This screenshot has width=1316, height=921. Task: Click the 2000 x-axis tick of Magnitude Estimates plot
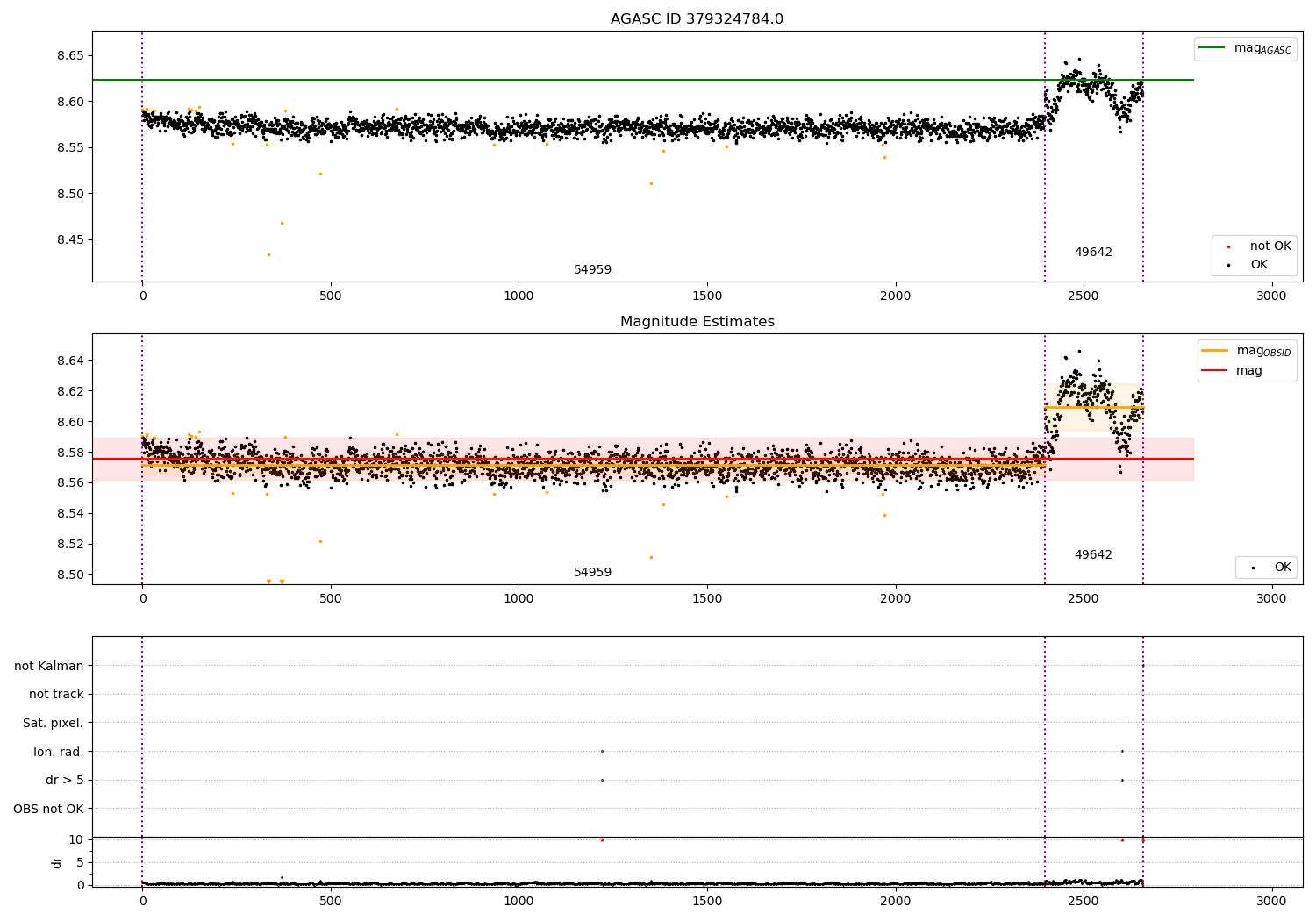(895, 599)
